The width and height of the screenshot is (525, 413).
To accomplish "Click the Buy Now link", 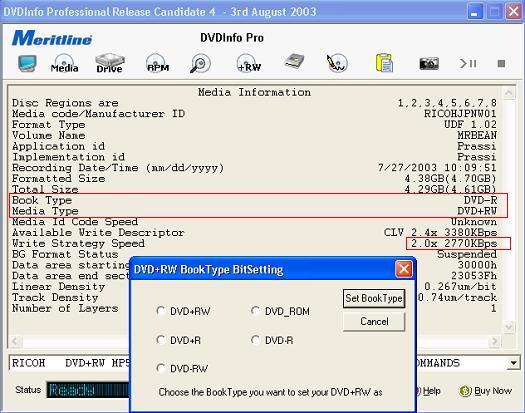I will (493, 391).
